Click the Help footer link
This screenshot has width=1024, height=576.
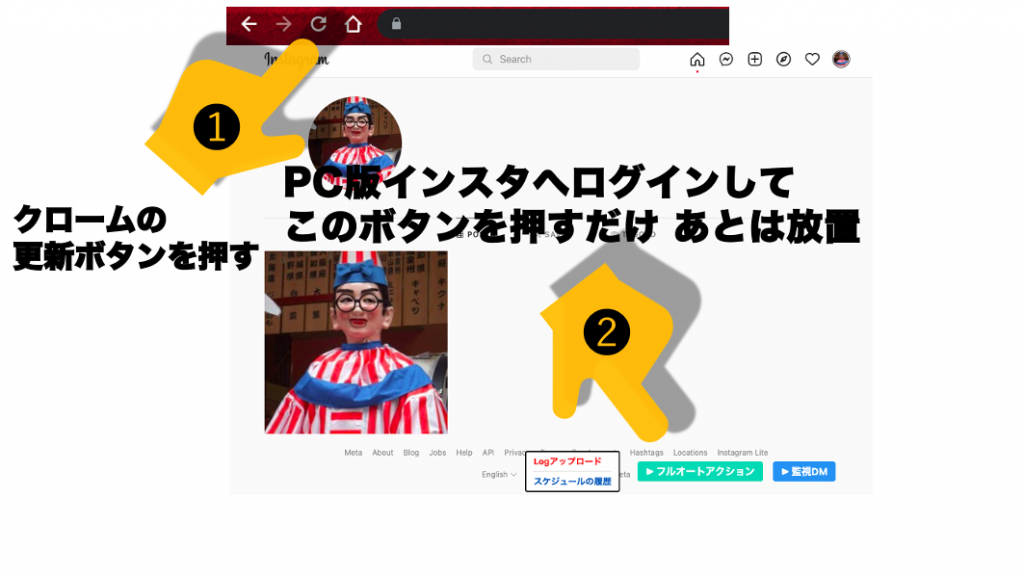[464, 453]
